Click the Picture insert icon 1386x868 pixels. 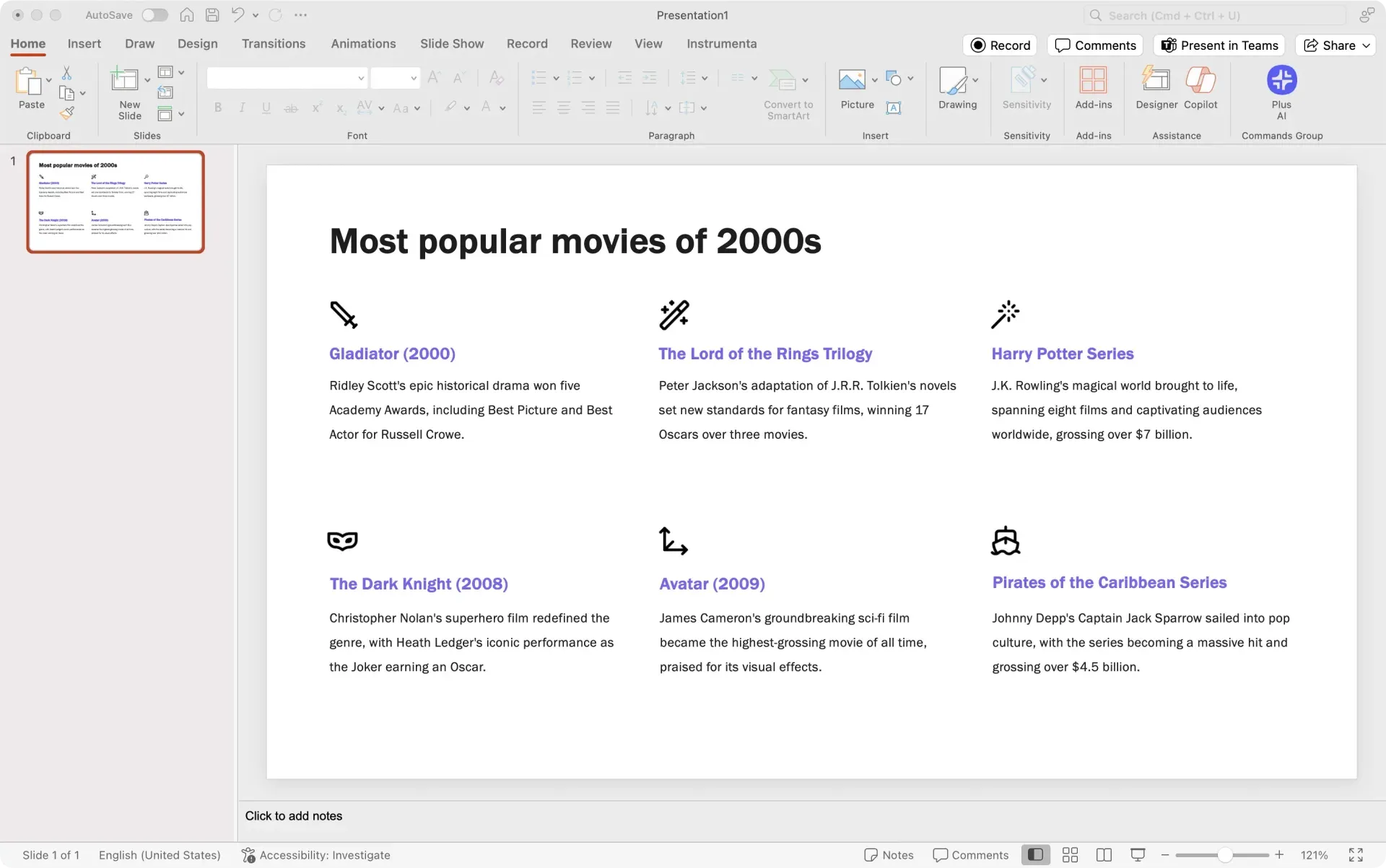click(852, 79)
